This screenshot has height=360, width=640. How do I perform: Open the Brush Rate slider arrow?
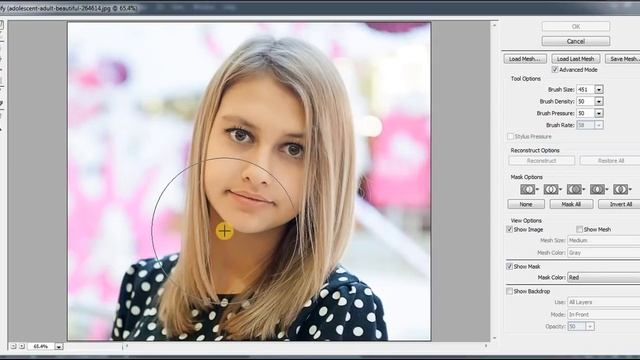(599, 125)
